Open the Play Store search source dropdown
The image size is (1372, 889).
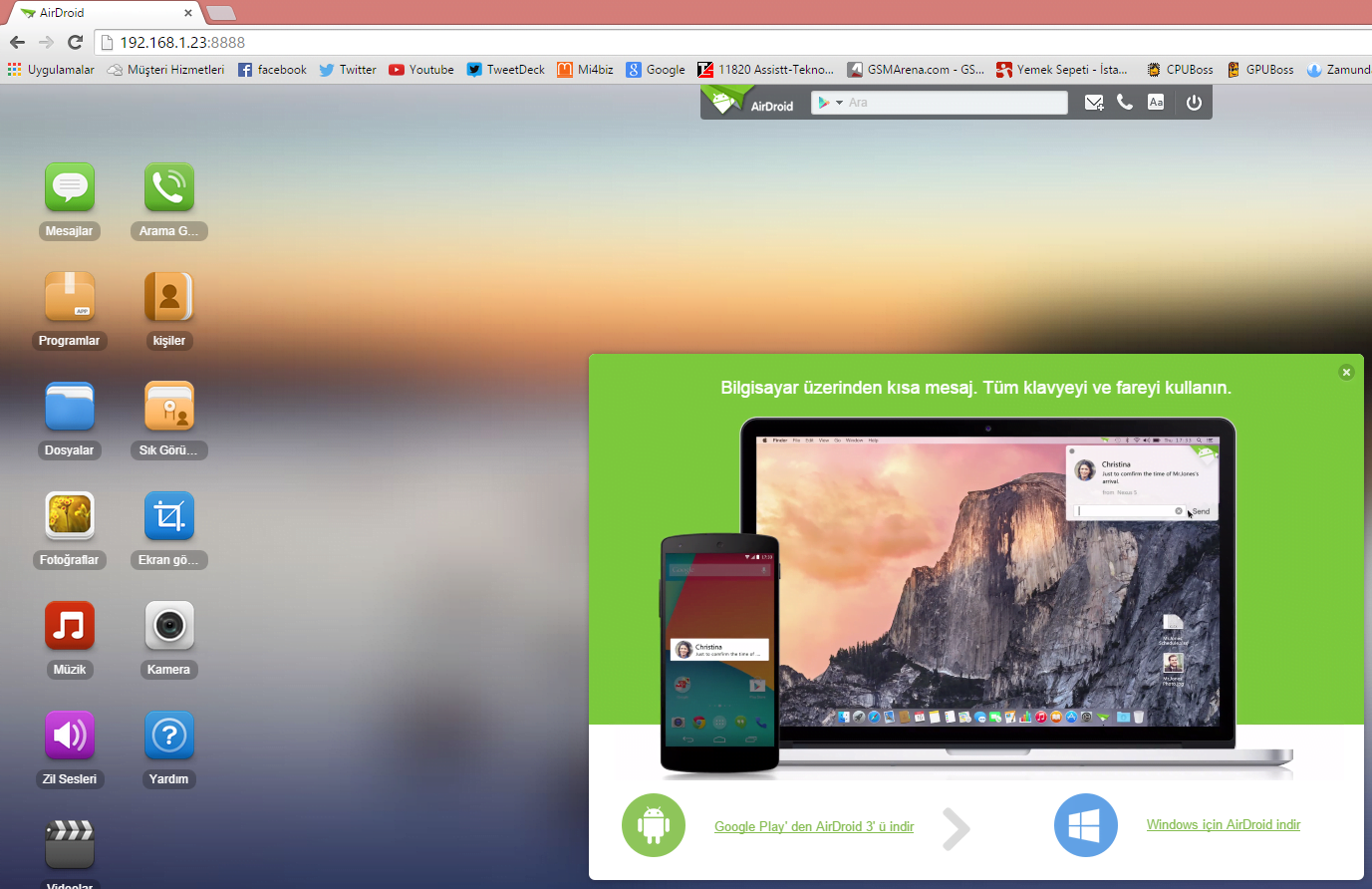(830, 103)
